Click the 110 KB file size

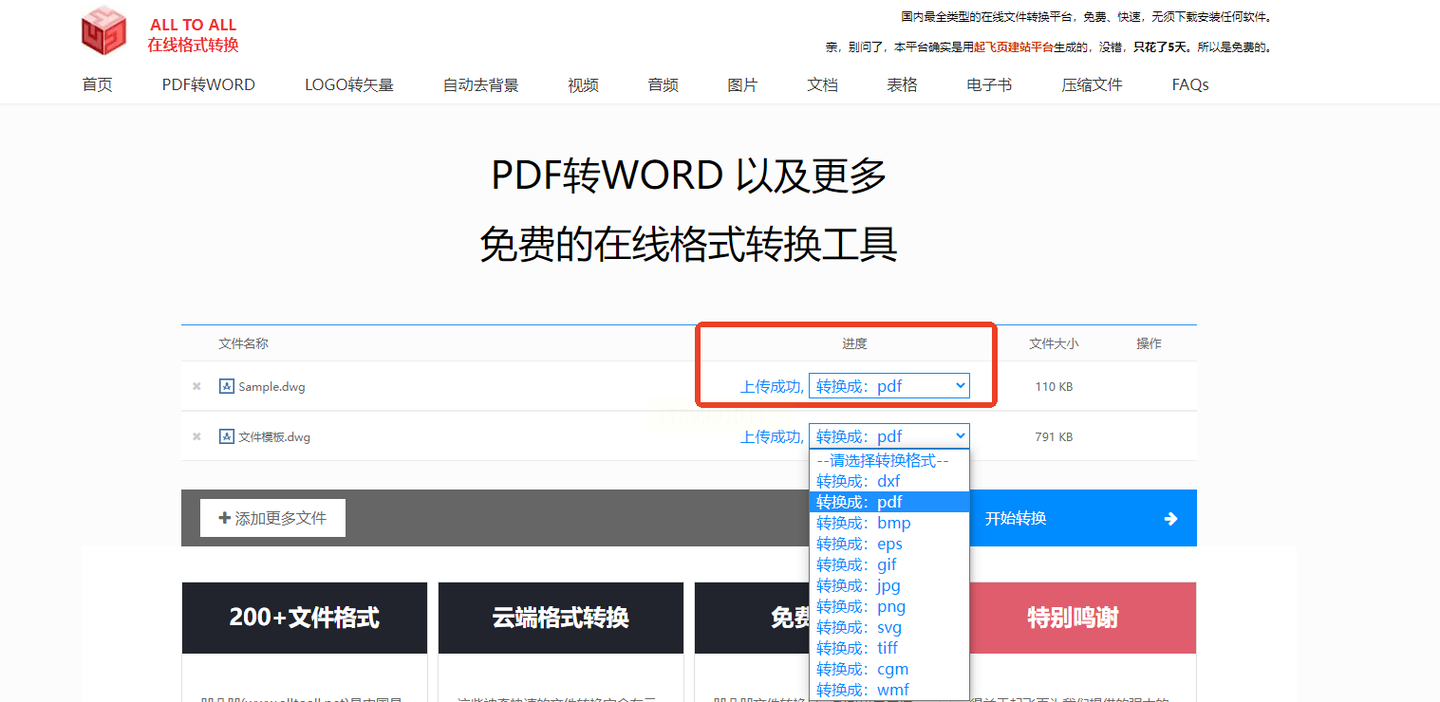point(1054,386)
